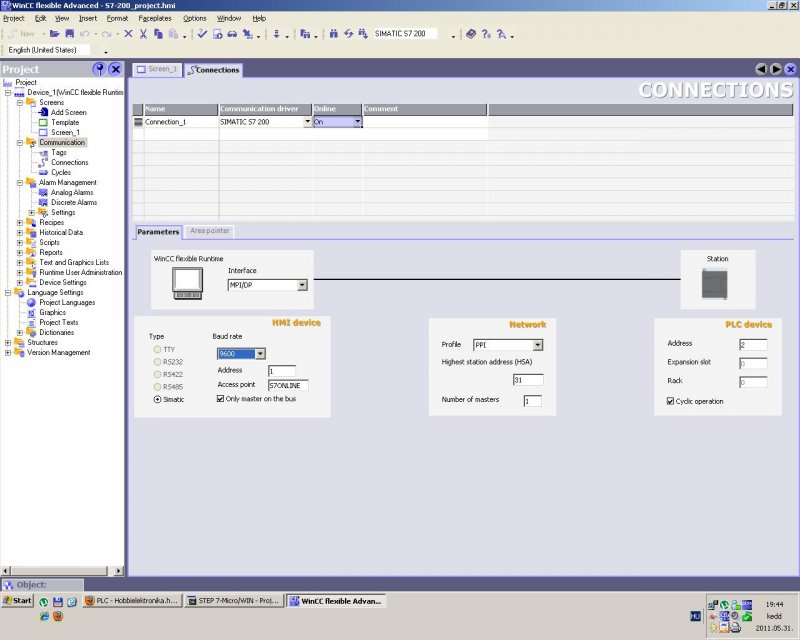Select the Simatic type radio button
Viewport: 800px width, 640px height.
click(157, 400)
